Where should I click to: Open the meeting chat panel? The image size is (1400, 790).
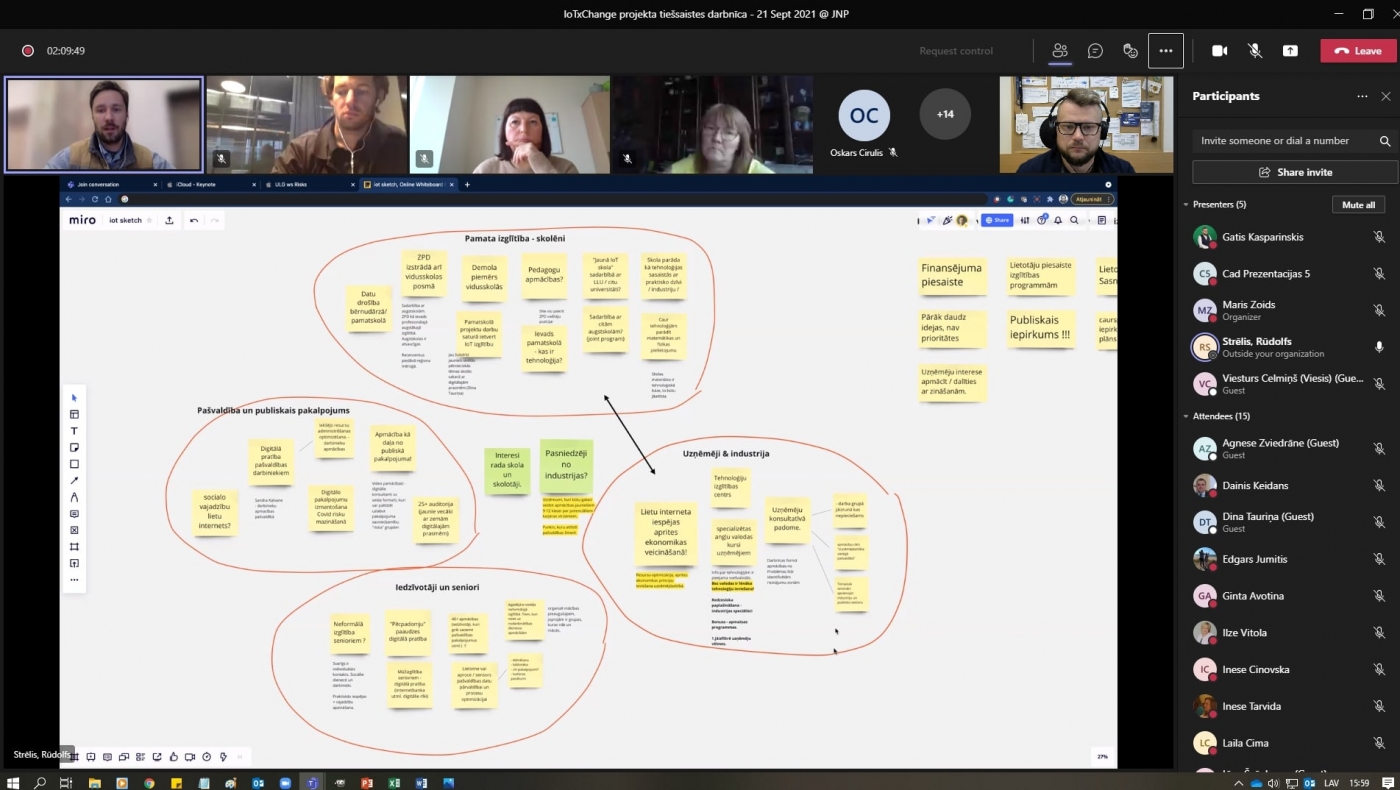point(1095,51)
